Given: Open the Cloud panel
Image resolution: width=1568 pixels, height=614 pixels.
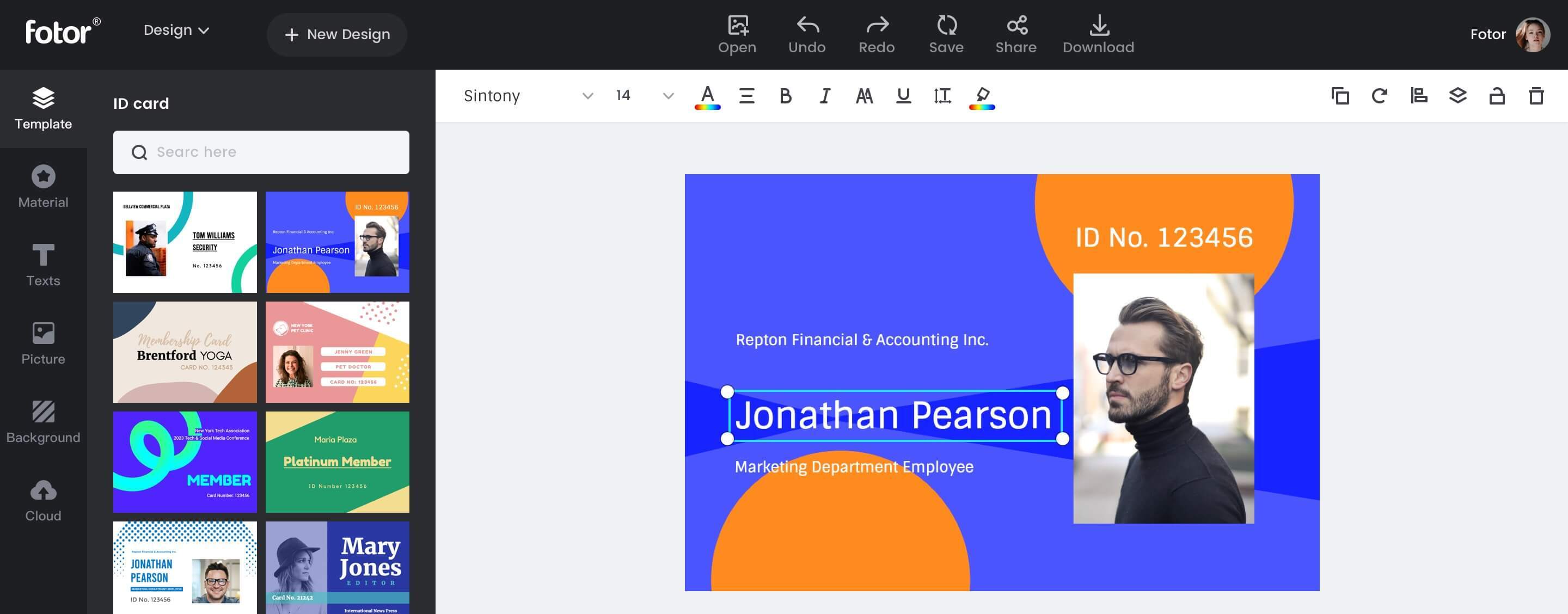Looking at the screenshot, I should 42,499.
